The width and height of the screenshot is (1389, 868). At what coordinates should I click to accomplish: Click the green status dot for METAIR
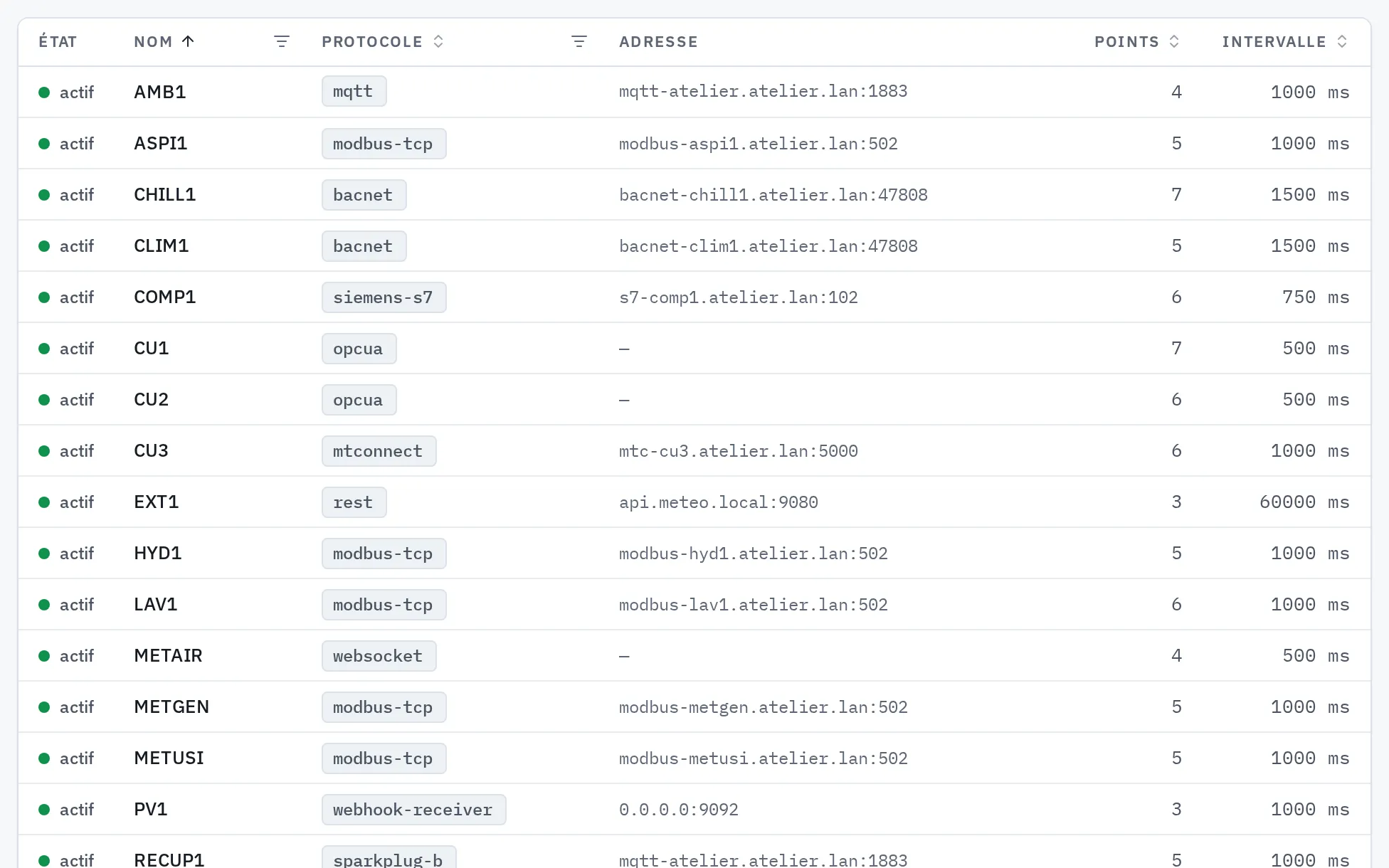pos(44,656)
